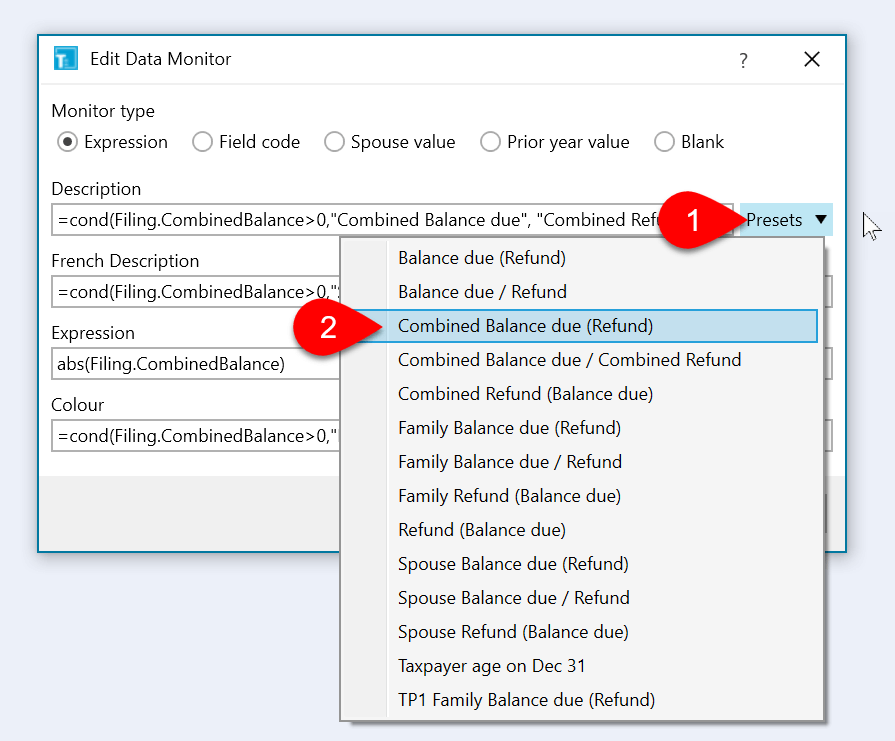The height and width of the screenshot is (741, 895).
Task: Select Combined Balance due (Refund) preset
Action: (582, 326)
